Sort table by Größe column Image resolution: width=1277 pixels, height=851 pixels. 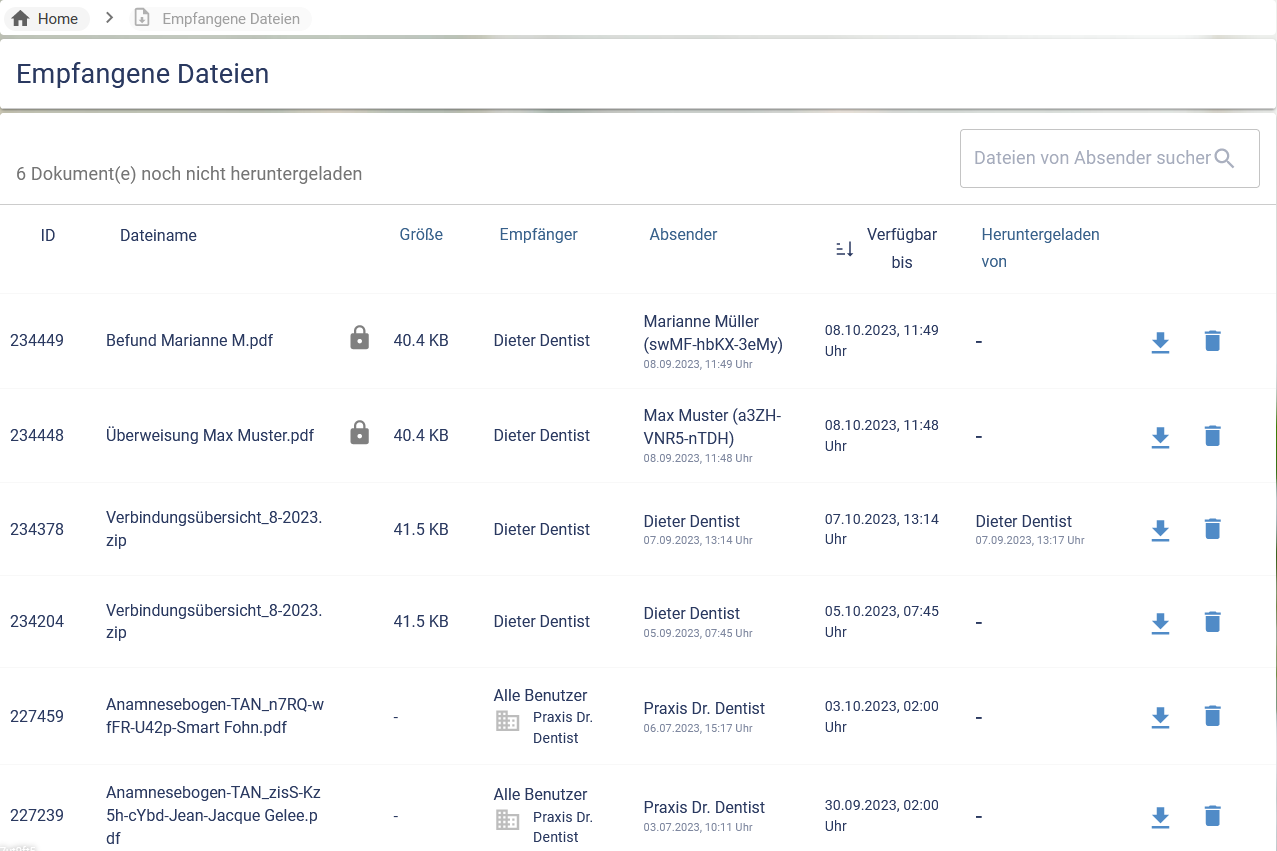tap(421, 235)
